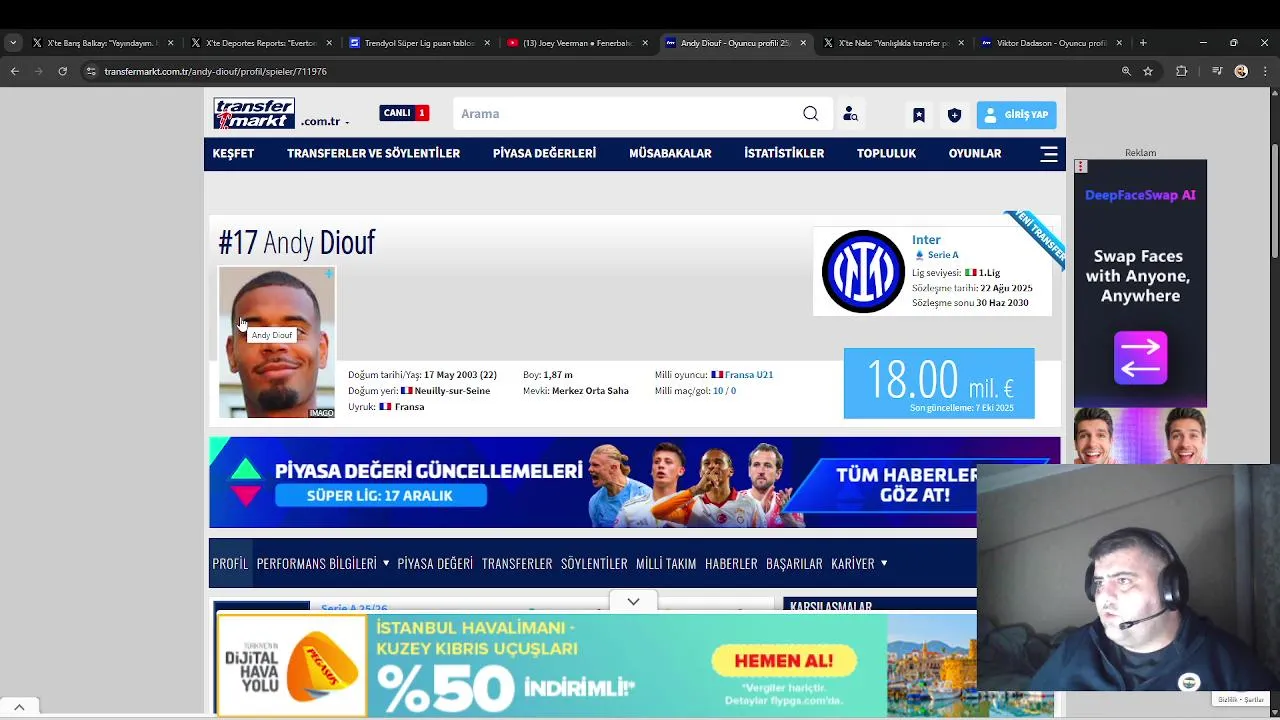The height and width of the screenshot is (720, 1280).
Task: Select the BAŞARILAR tab
Action: [x=794, y=563]
